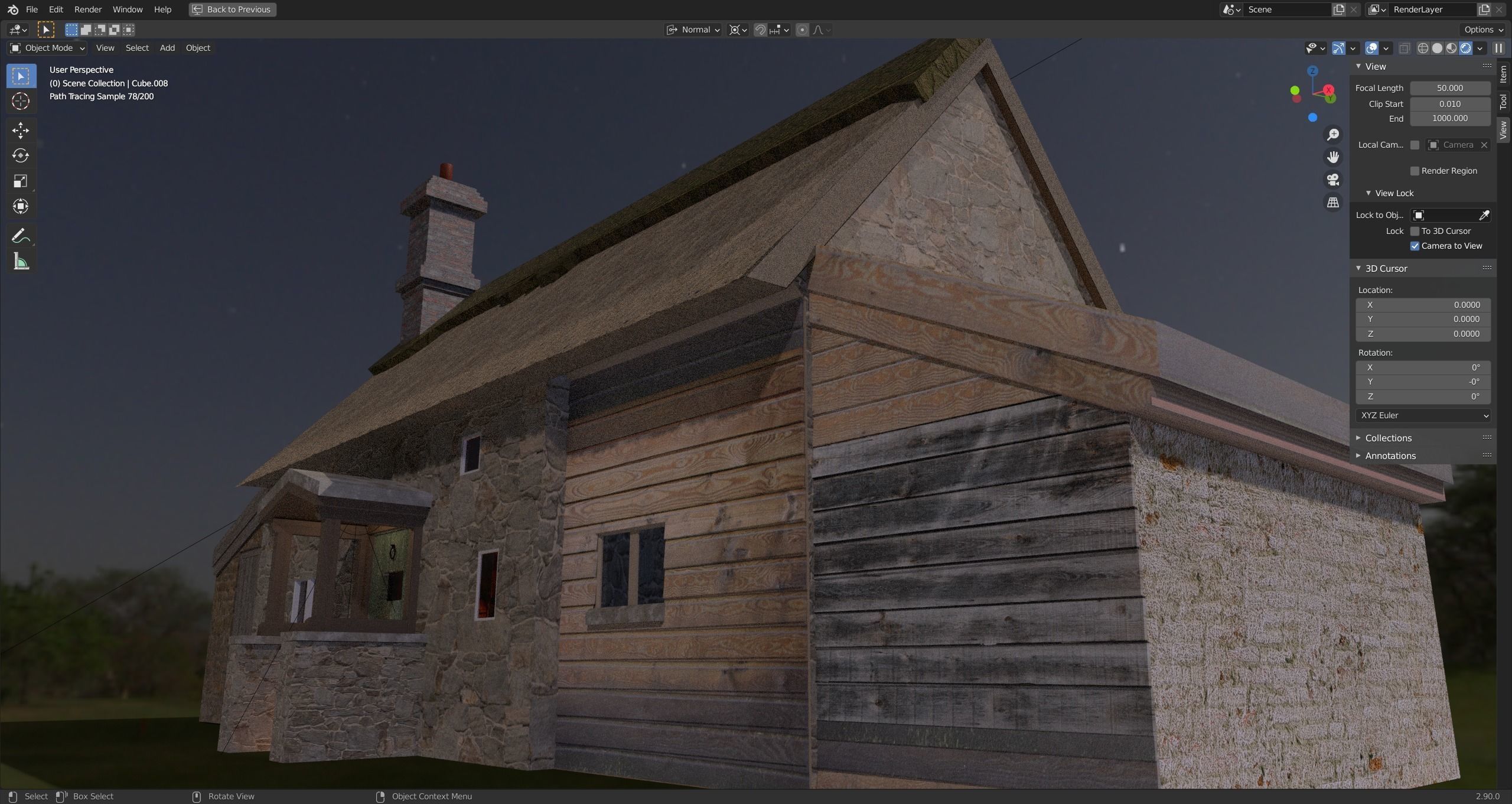Collapse the View Lock subpanel

(x=1393, y=193)
